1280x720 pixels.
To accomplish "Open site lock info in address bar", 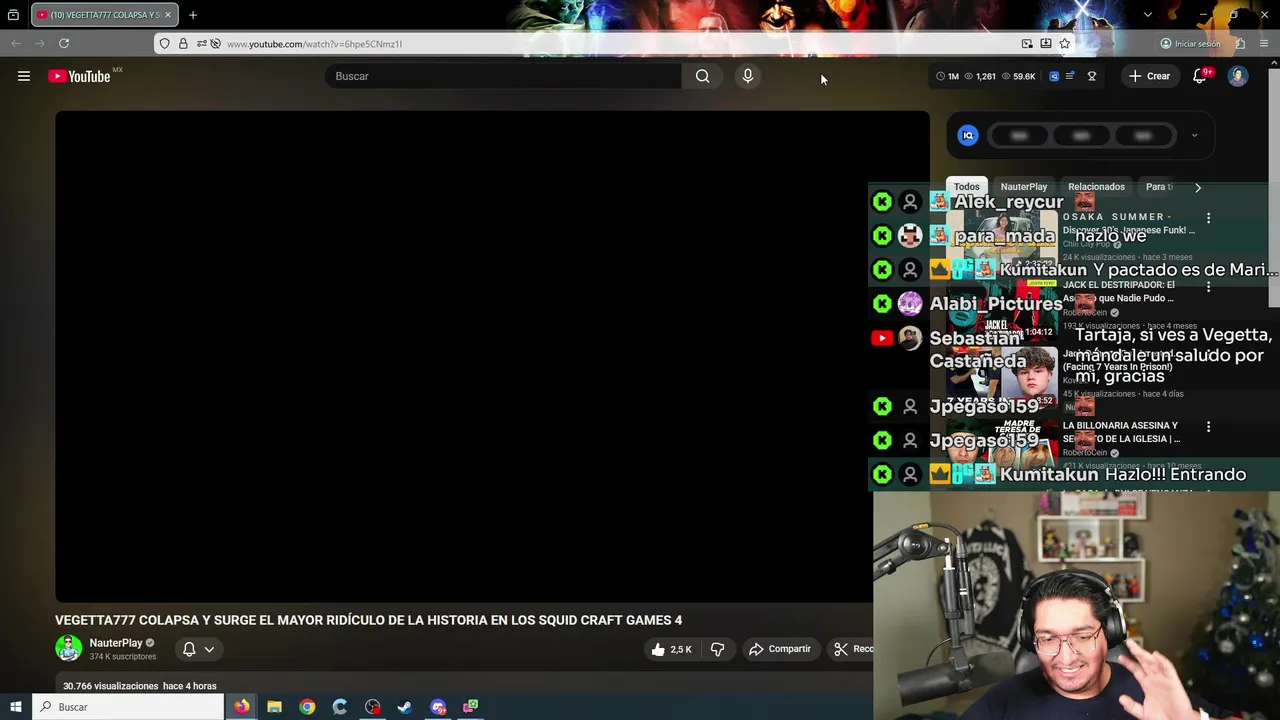I will point(183,44).
